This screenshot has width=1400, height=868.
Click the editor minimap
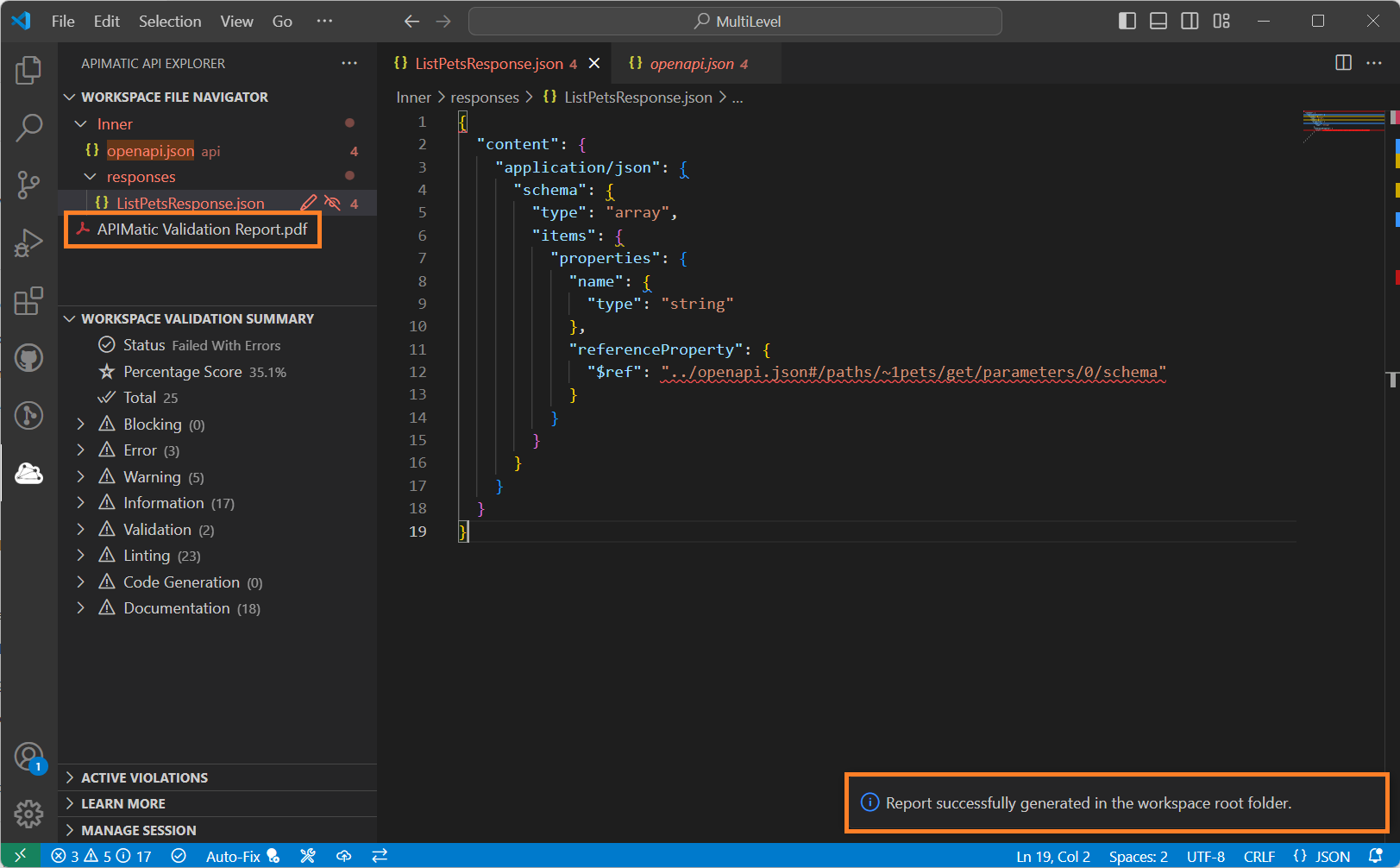tap(1344, 125)
